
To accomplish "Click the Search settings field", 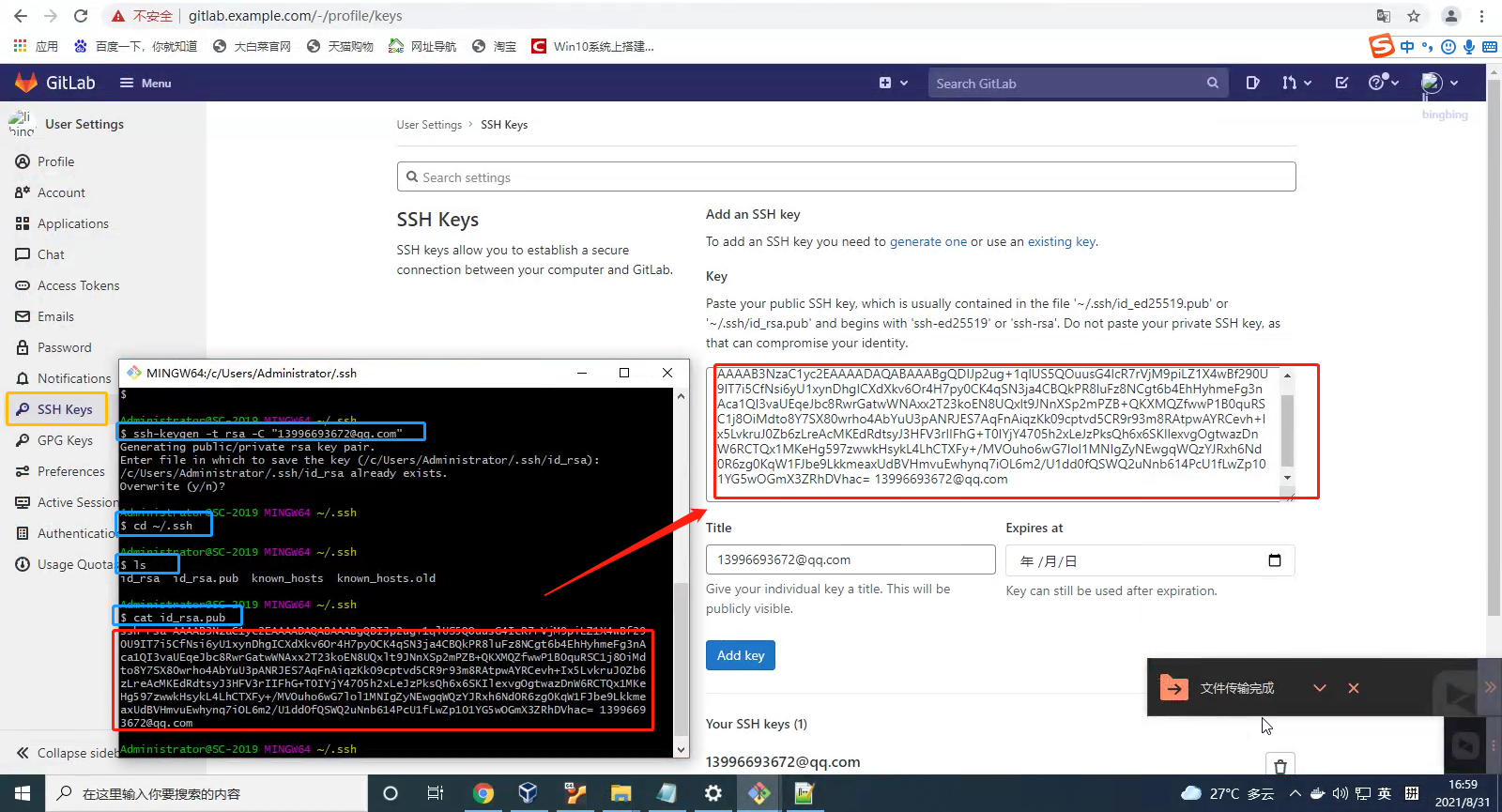I will point(846,176).
